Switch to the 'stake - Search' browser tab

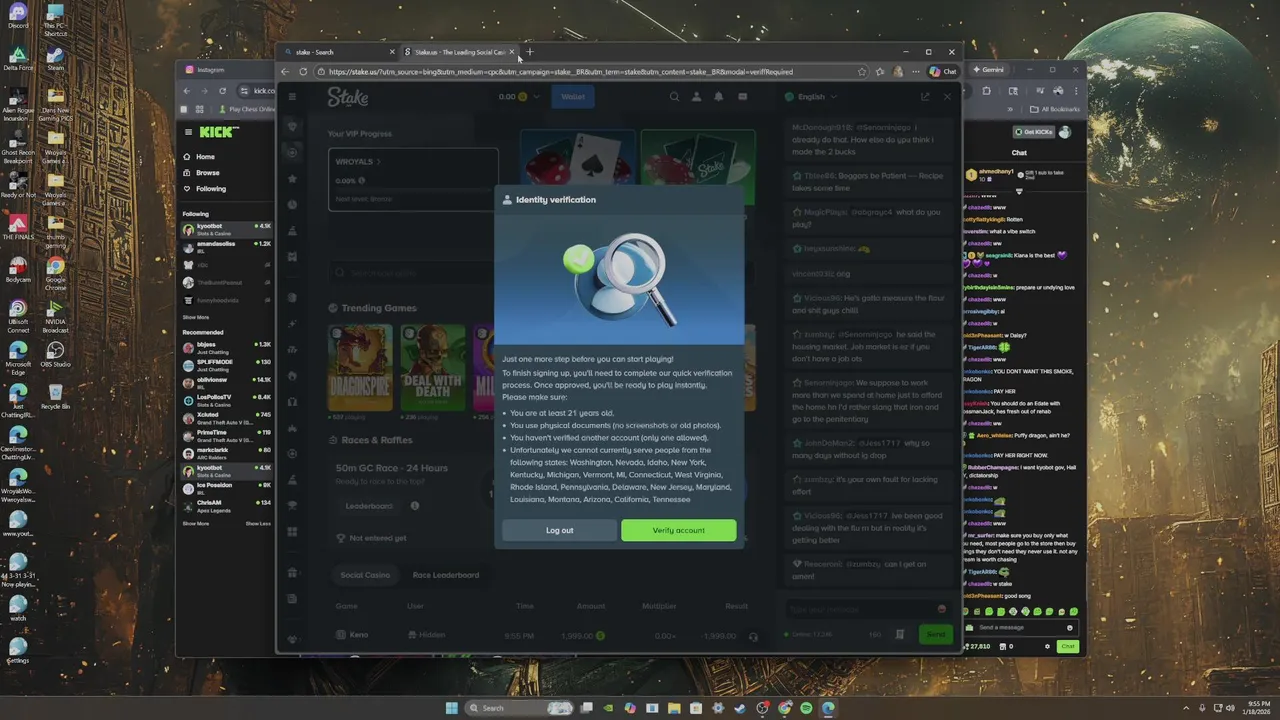338,52
